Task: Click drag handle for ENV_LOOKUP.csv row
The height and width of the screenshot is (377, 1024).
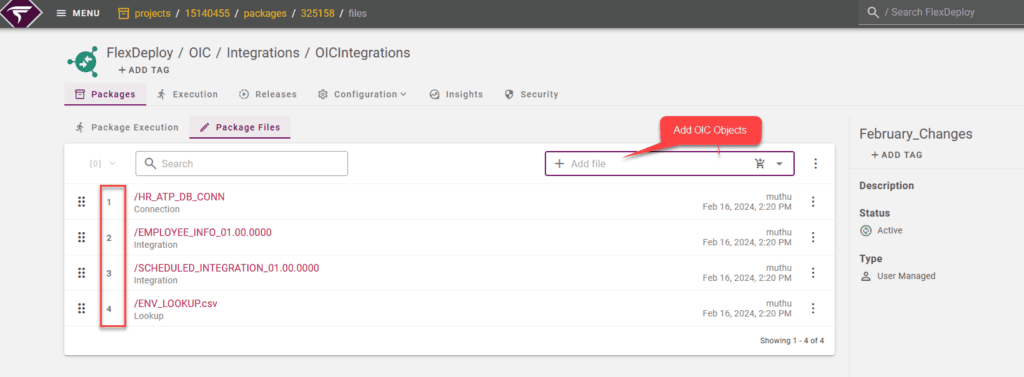Action: [x=82, y=308]
